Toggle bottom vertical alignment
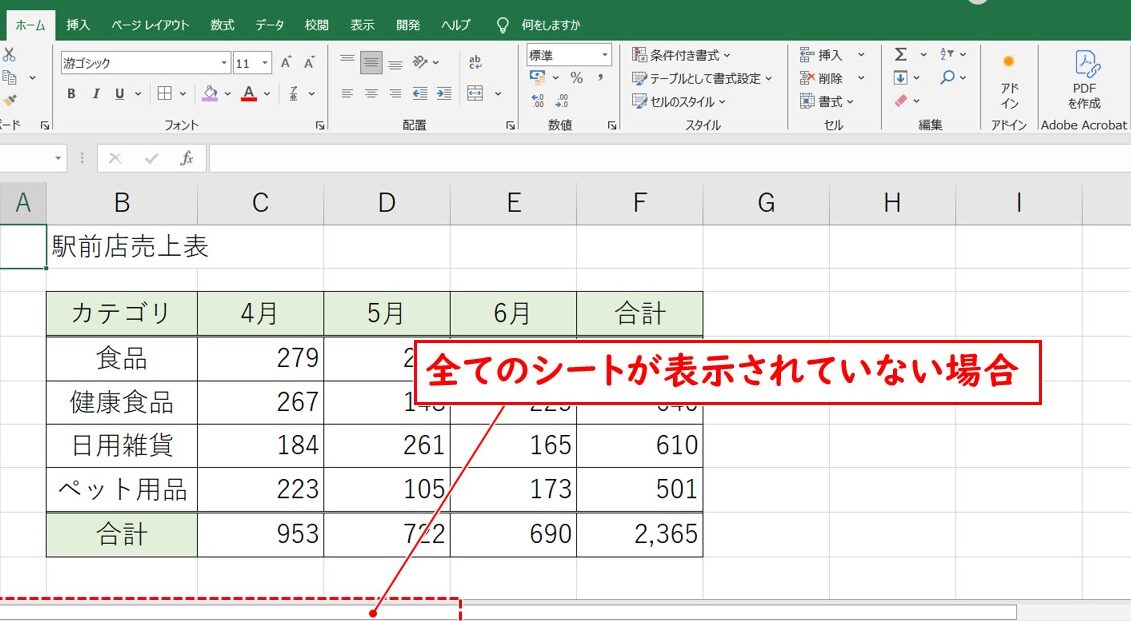This screenshot has width=1131, height=621. point(395,62)
